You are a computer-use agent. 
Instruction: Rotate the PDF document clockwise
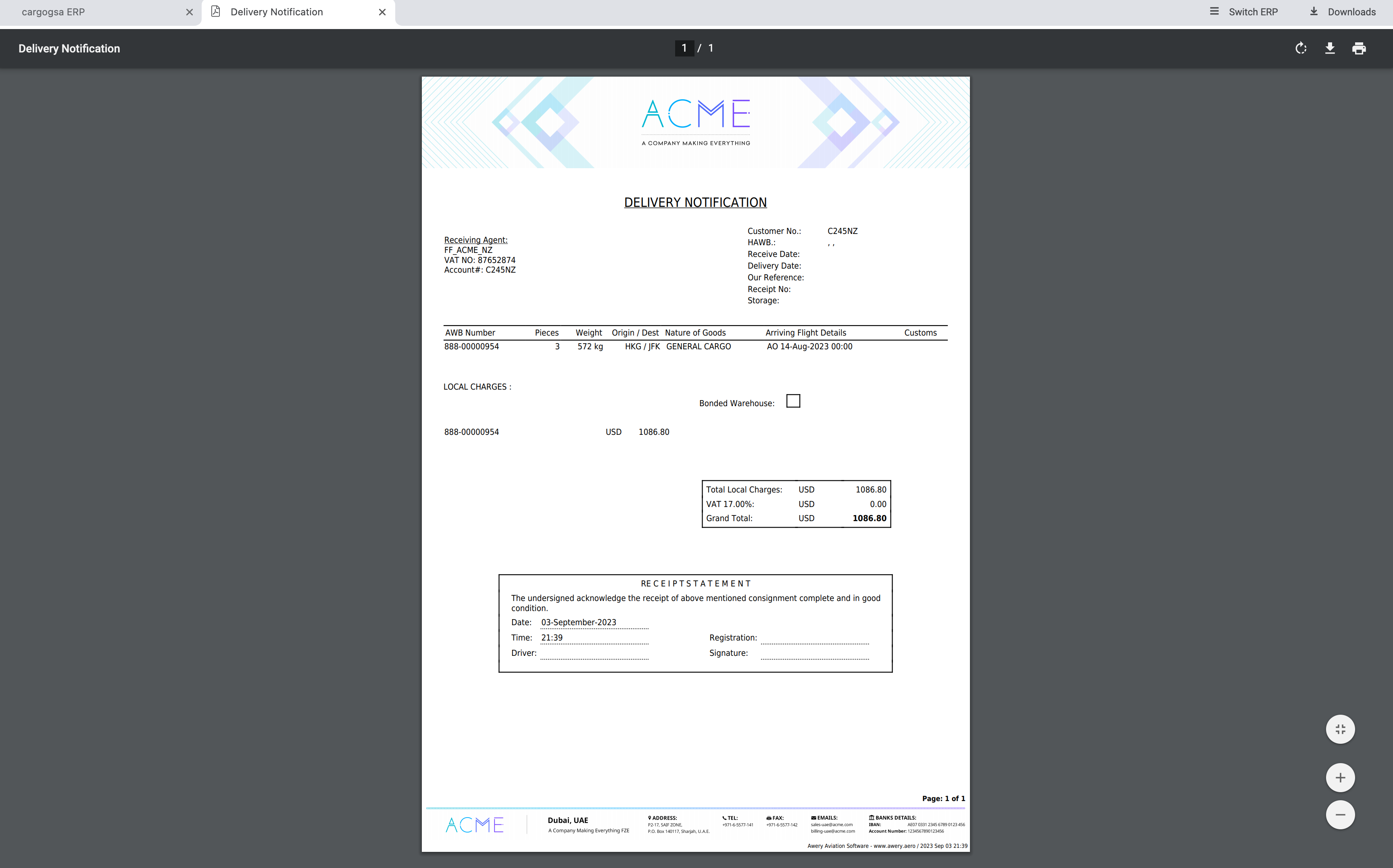[1301, 48]
